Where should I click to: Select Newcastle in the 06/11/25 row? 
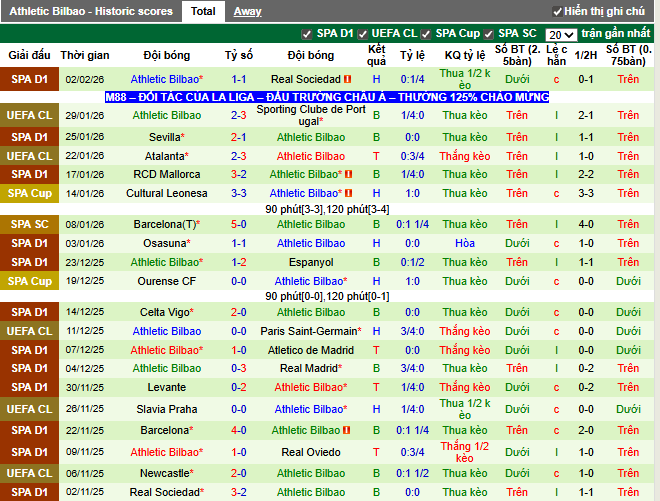pyautogui.click(x=167, y=473)
